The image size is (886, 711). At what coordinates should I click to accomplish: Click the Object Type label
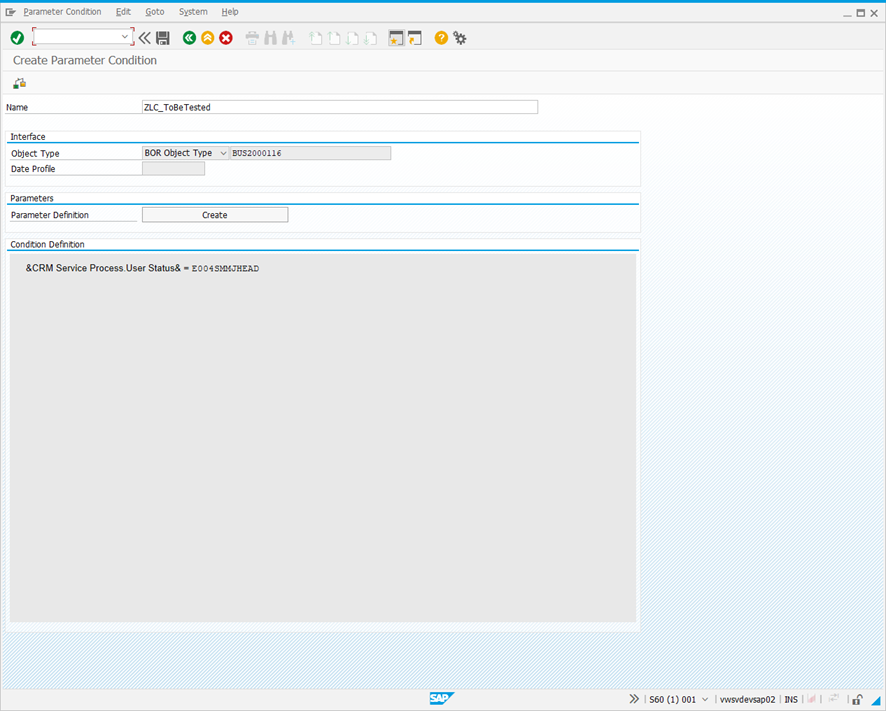click(35, 153)
